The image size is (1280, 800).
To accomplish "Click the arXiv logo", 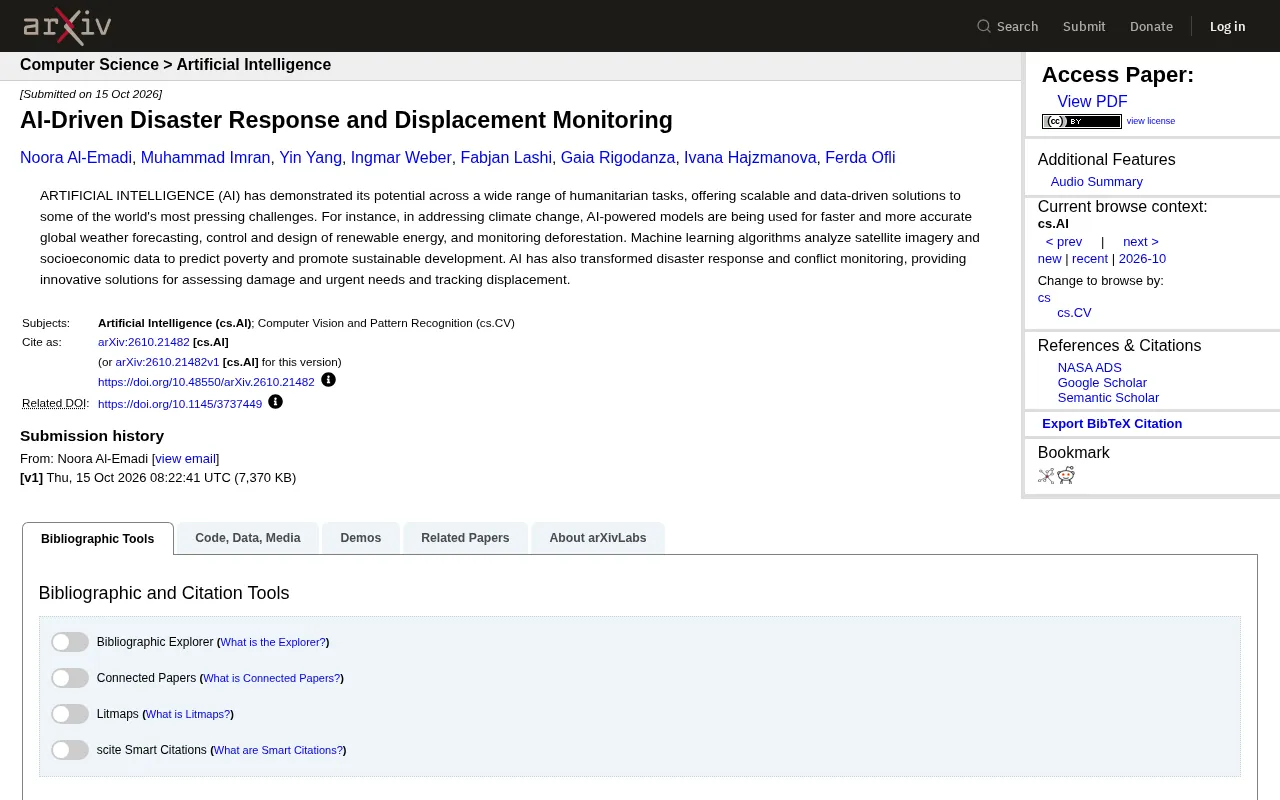I will tap(67, 26).
